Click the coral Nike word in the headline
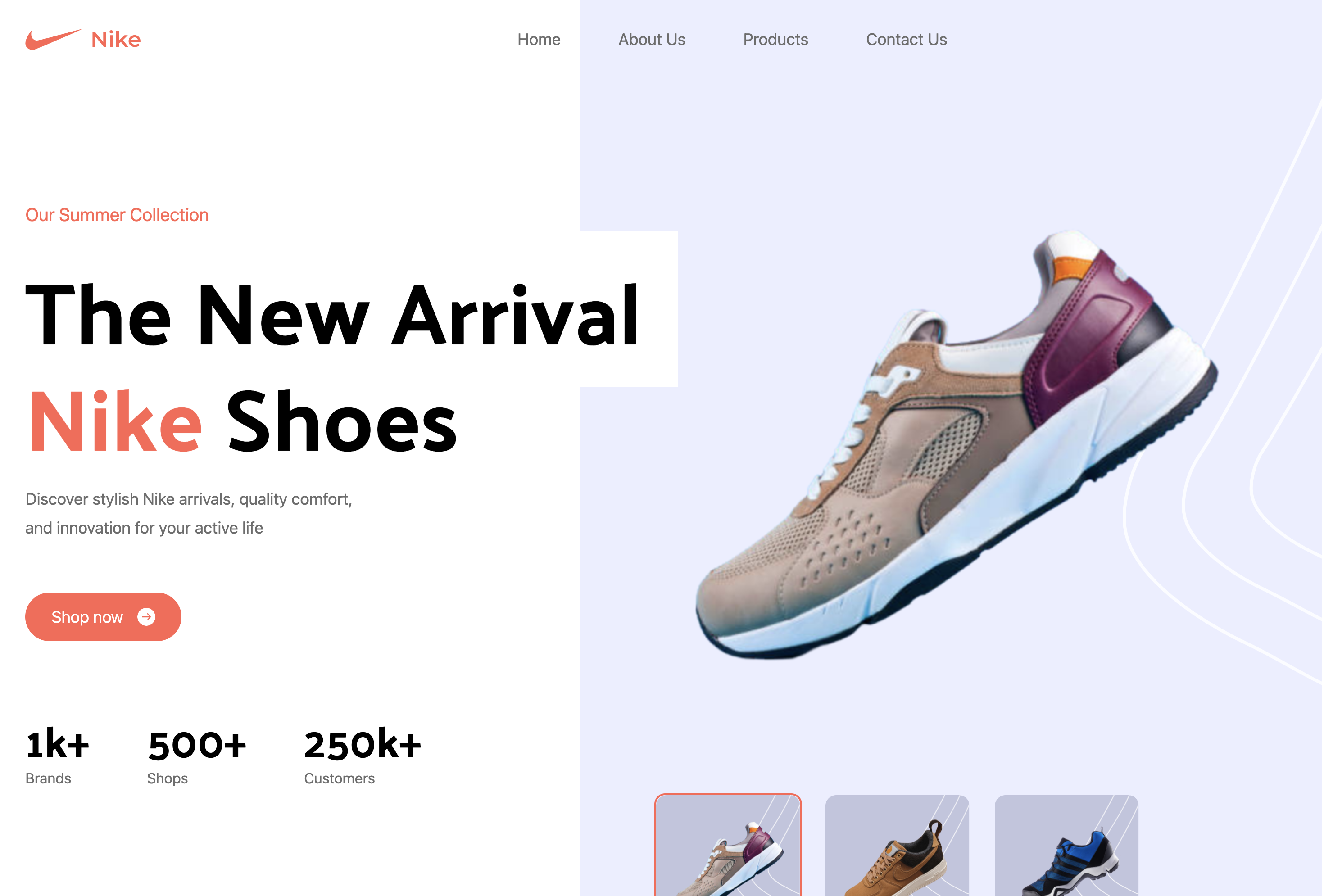The width and height of the screenshot is (1324, 896). click(x=115, y=421)
